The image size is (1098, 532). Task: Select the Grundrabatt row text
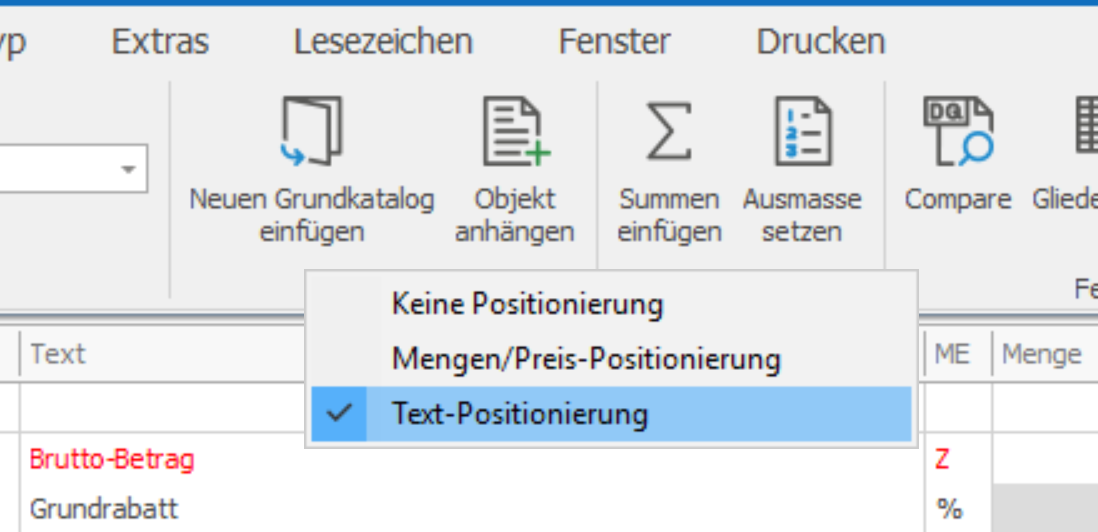(x=104, y=508)
